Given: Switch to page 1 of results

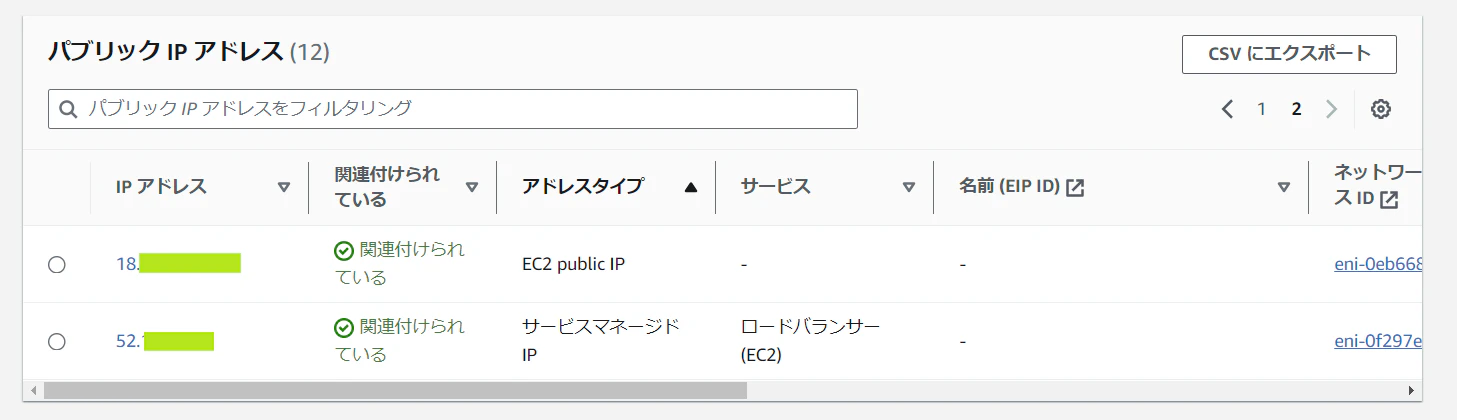Looking at the screenshot, I should coord(1262,109).
